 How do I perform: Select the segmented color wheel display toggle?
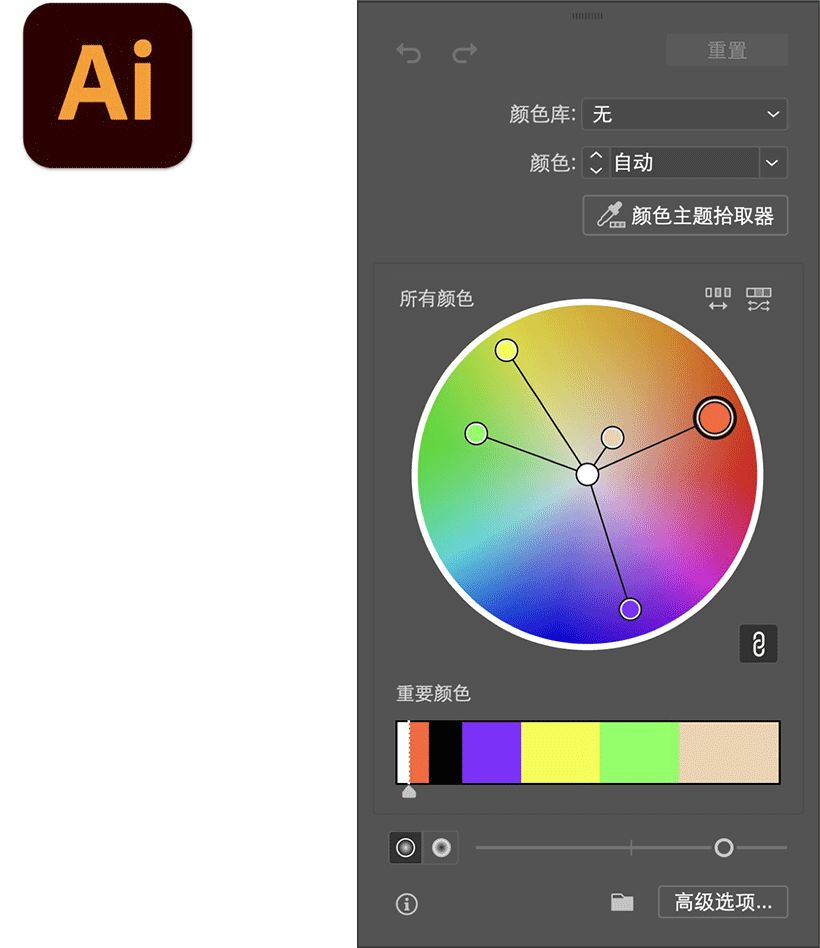[440, 847]
